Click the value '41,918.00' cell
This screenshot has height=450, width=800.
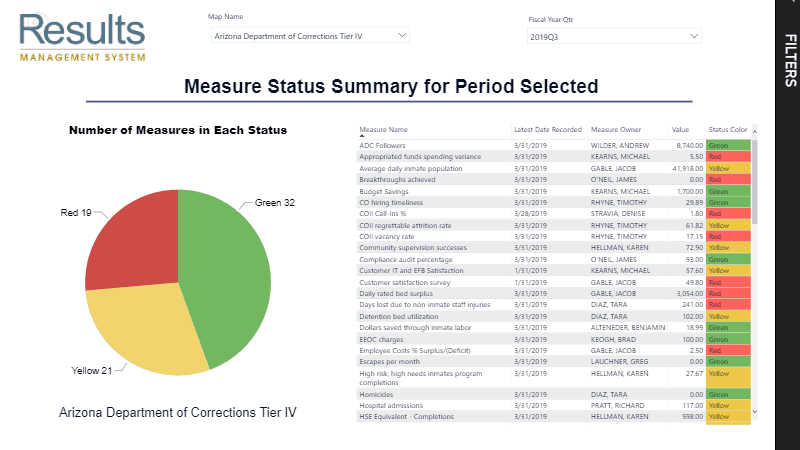pyautogui.click(x=688, y=168)
